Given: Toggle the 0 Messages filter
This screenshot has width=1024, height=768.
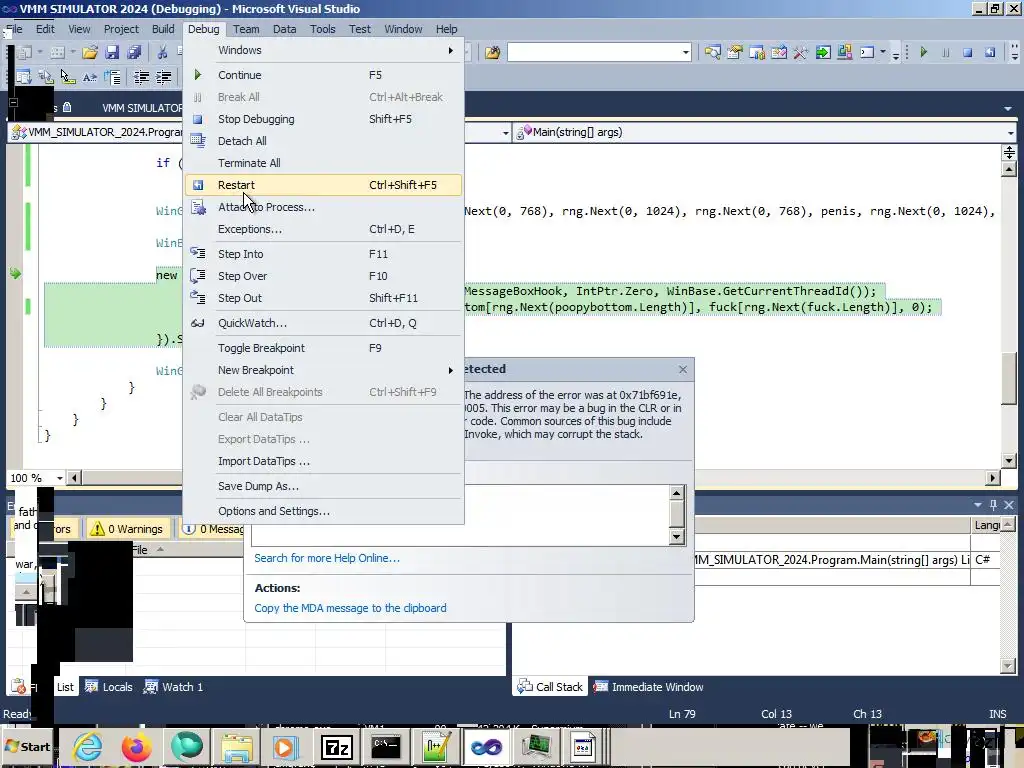Looking at the screenshot, I should [213, 529].
